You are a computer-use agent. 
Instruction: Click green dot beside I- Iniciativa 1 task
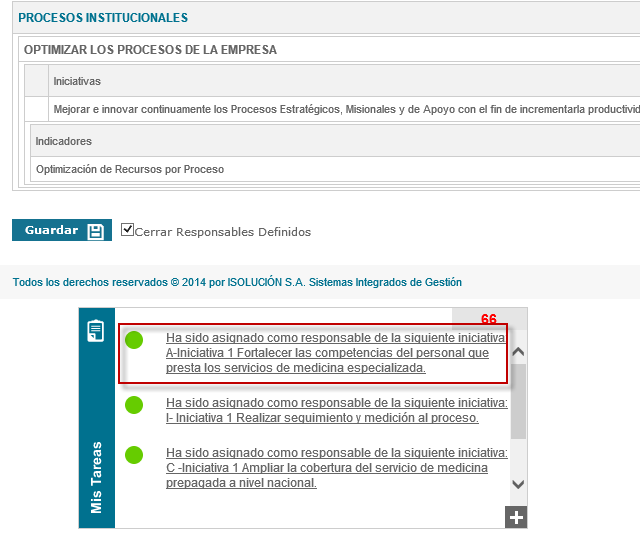click(134, 404)
